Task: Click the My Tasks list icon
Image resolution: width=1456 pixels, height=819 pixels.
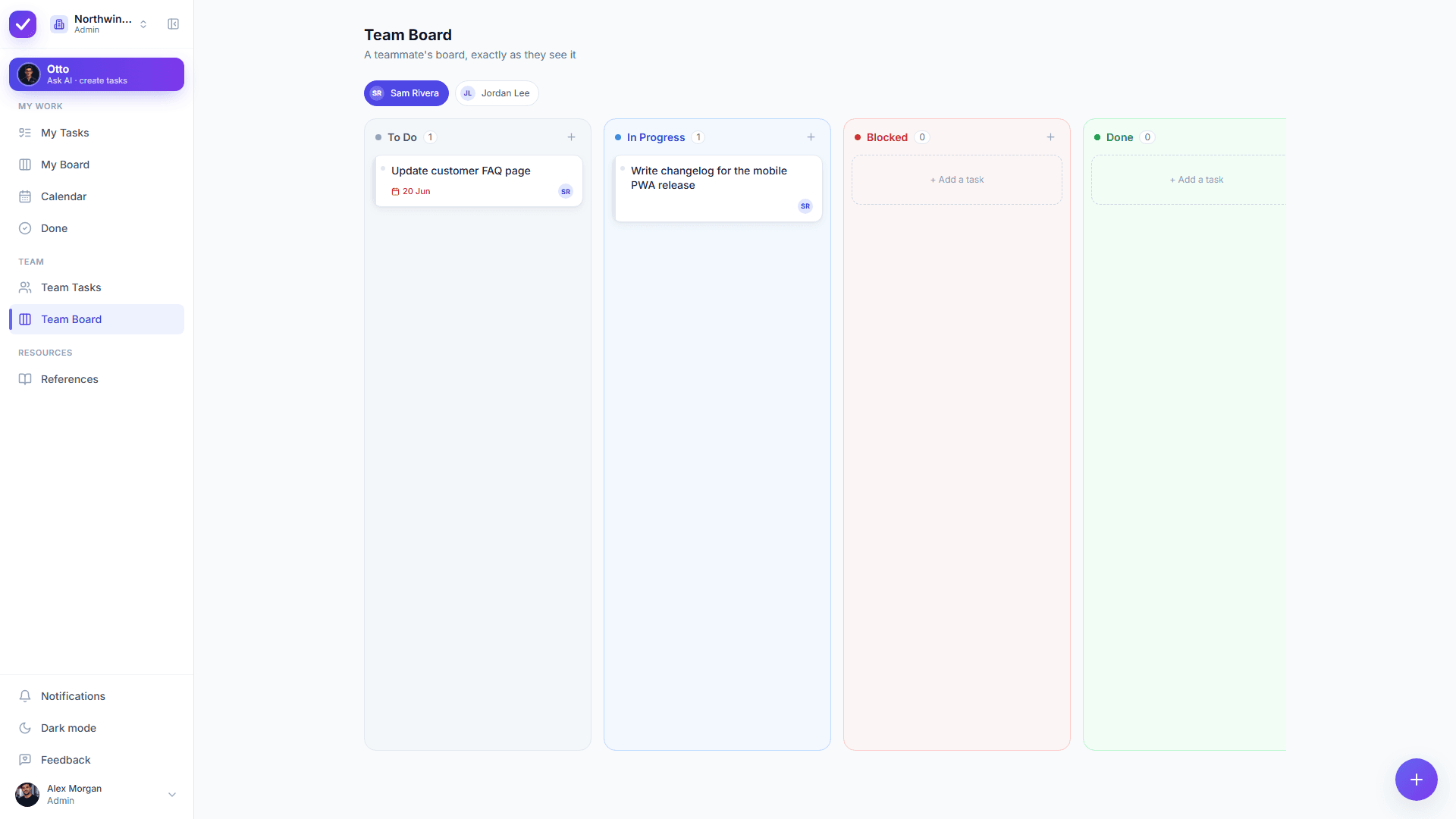Action: coord(25,133)
